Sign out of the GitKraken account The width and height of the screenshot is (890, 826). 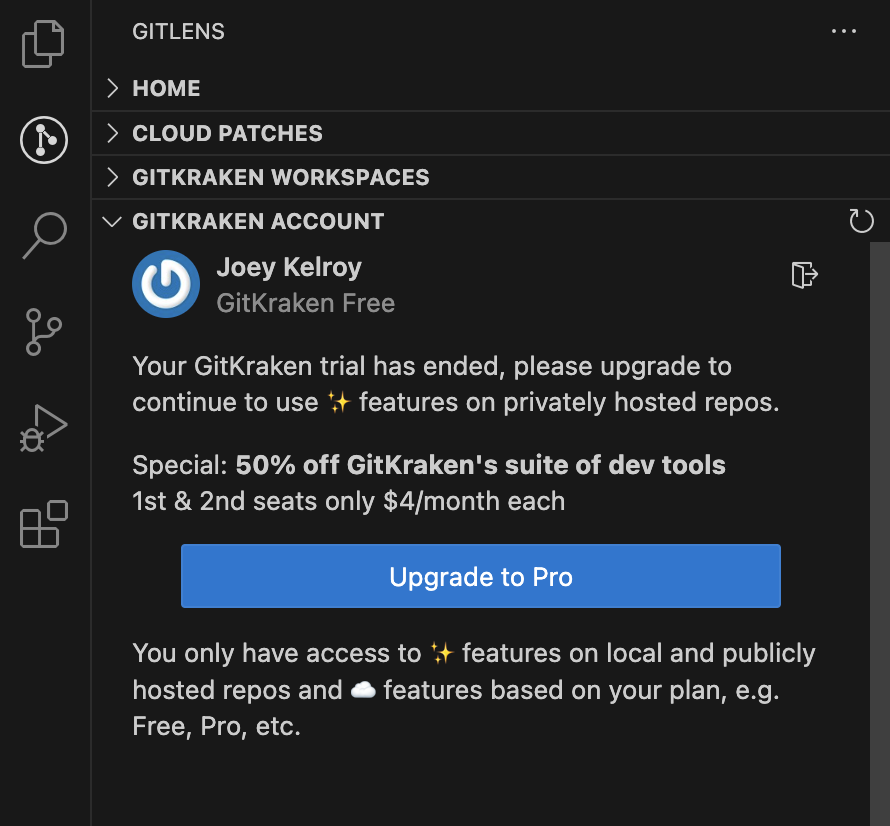(803, 275)
